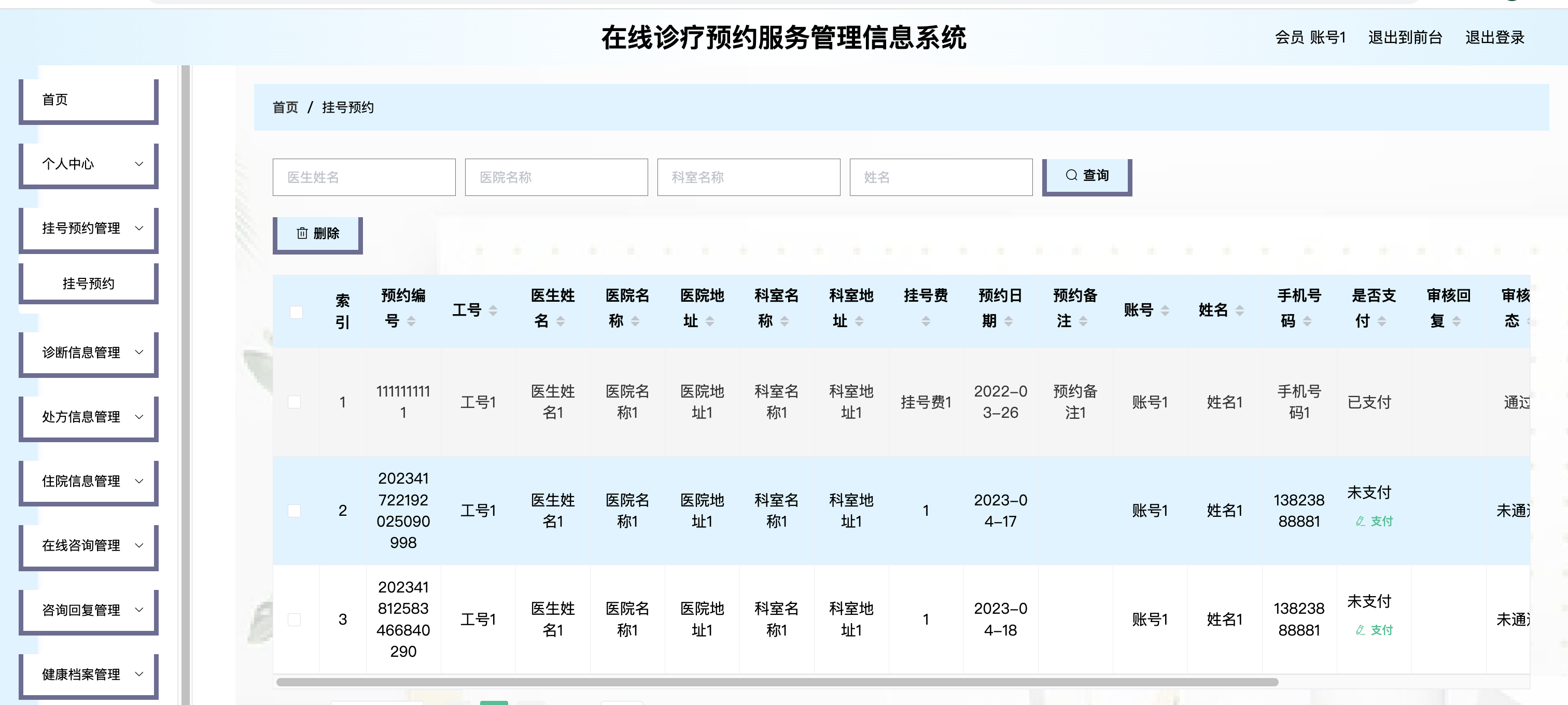The width and height of the screenshot is (1568, 705).
Task: Sort by 工号 column arrows
Action: pos(493,310)
